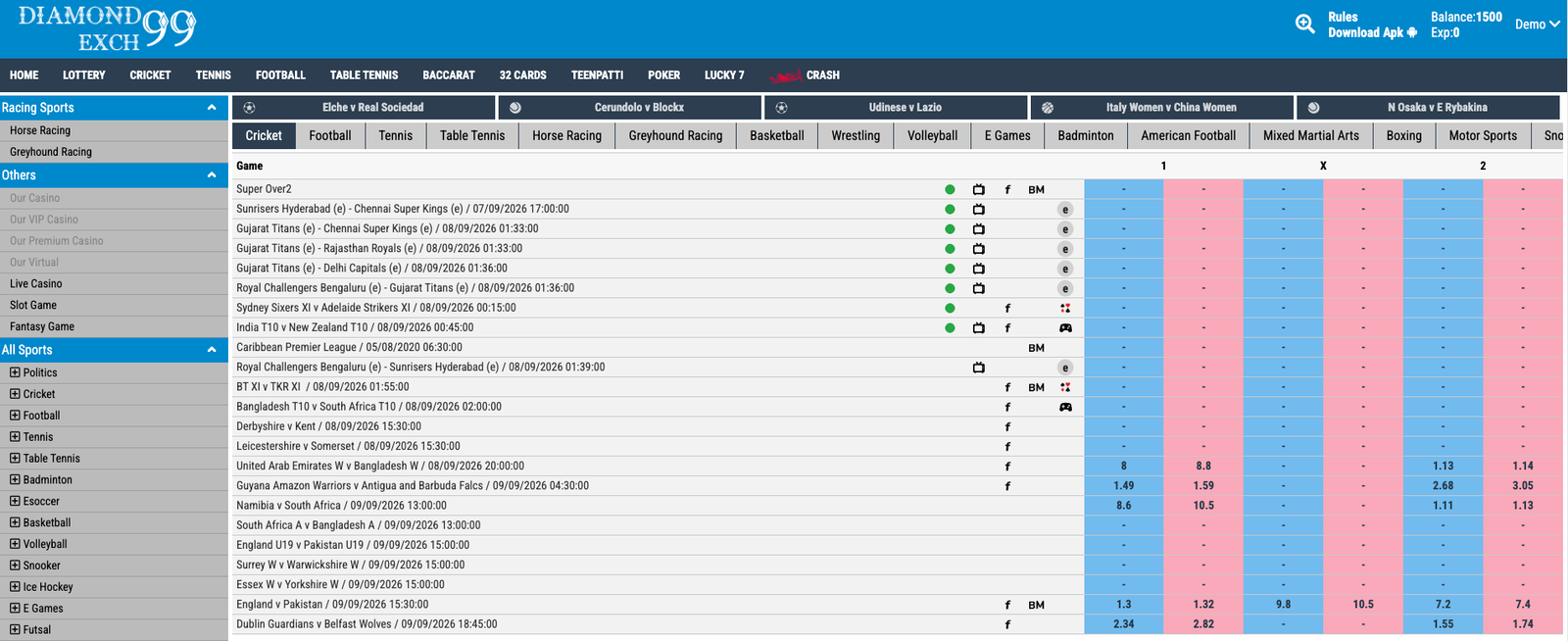The height and width of the screenshot is (641, 1568).
Task: Click BM icon on Caribbean Premier League row
Action: [x=1036, y=348]
